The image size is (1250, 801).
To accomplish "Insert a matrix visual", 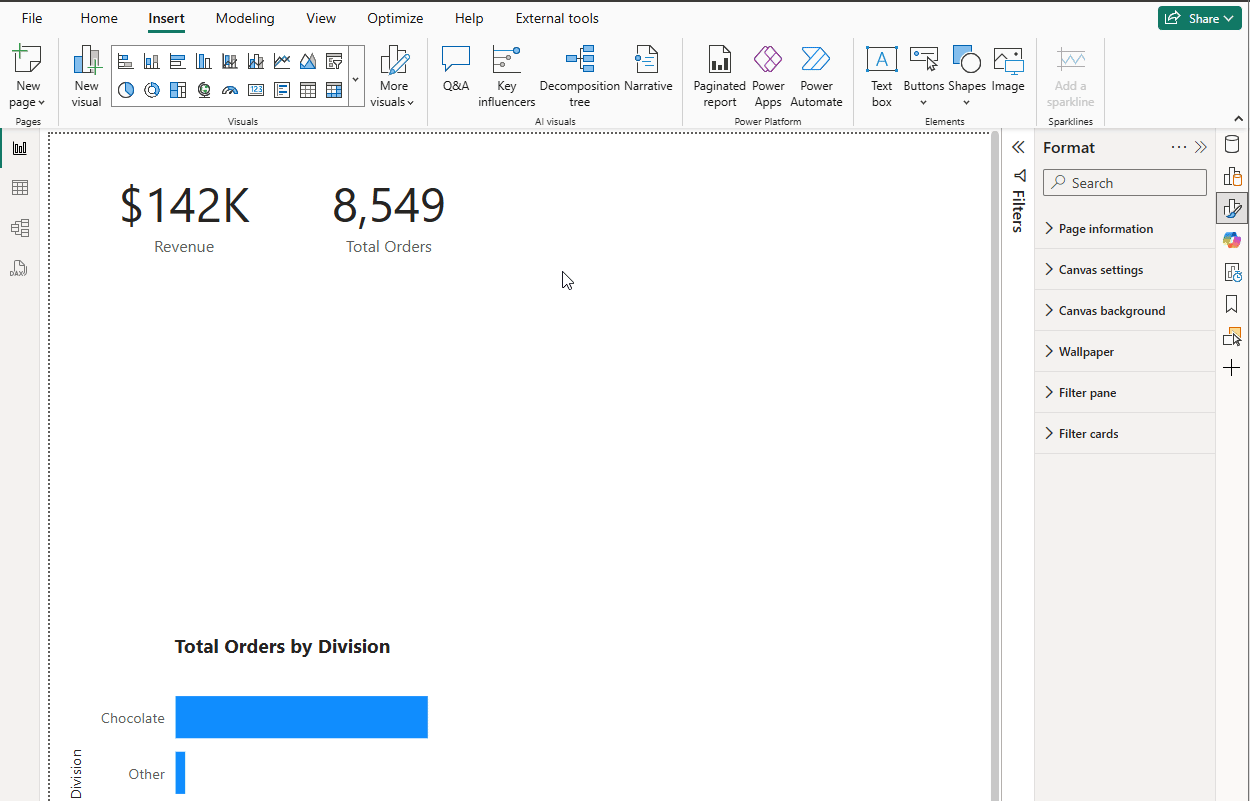I will pyautogui.click(x=334, y=90).
